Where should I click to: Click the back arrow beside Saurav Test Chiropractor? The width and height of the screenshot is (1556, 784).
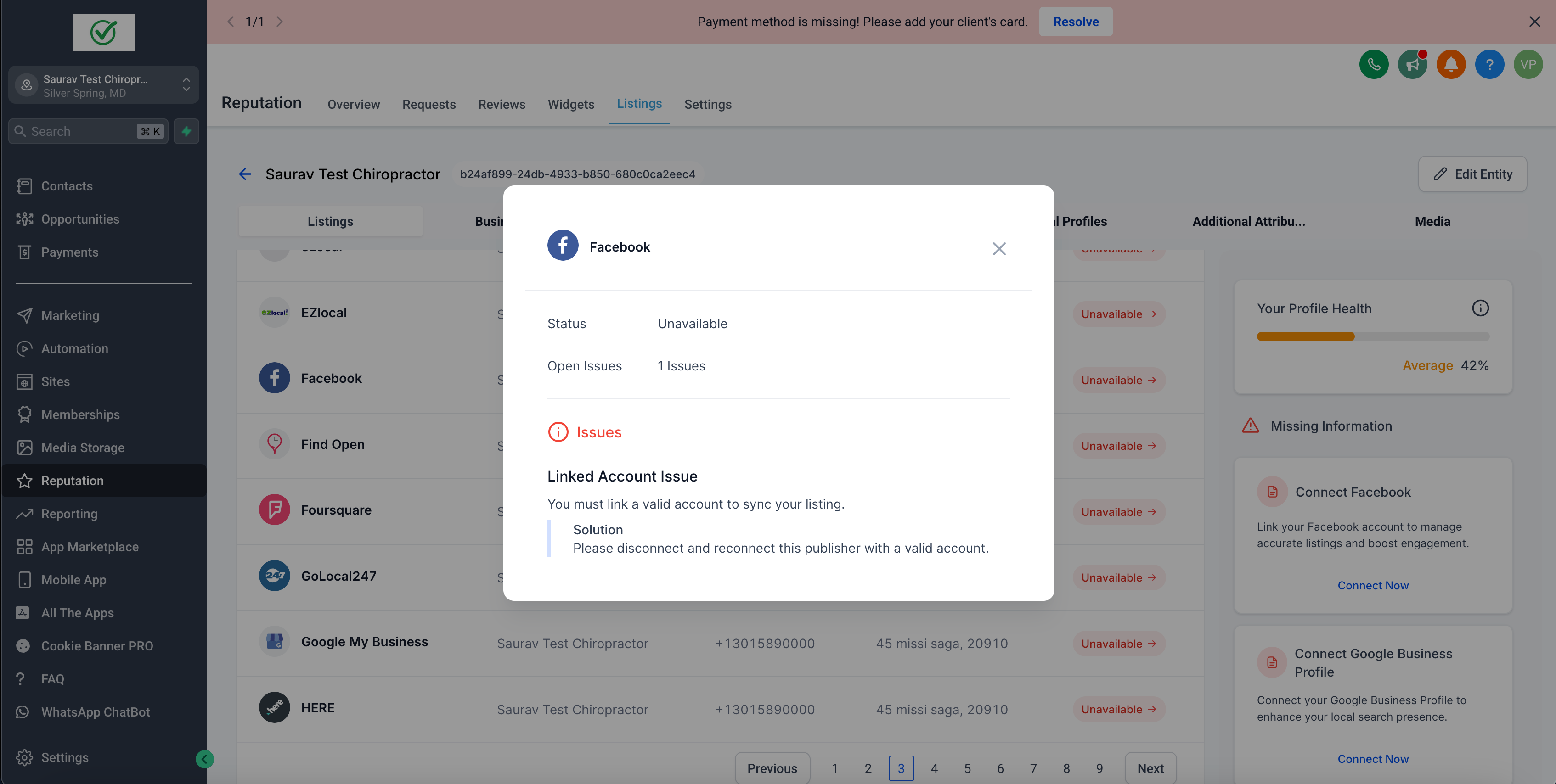tap(245, 174)
